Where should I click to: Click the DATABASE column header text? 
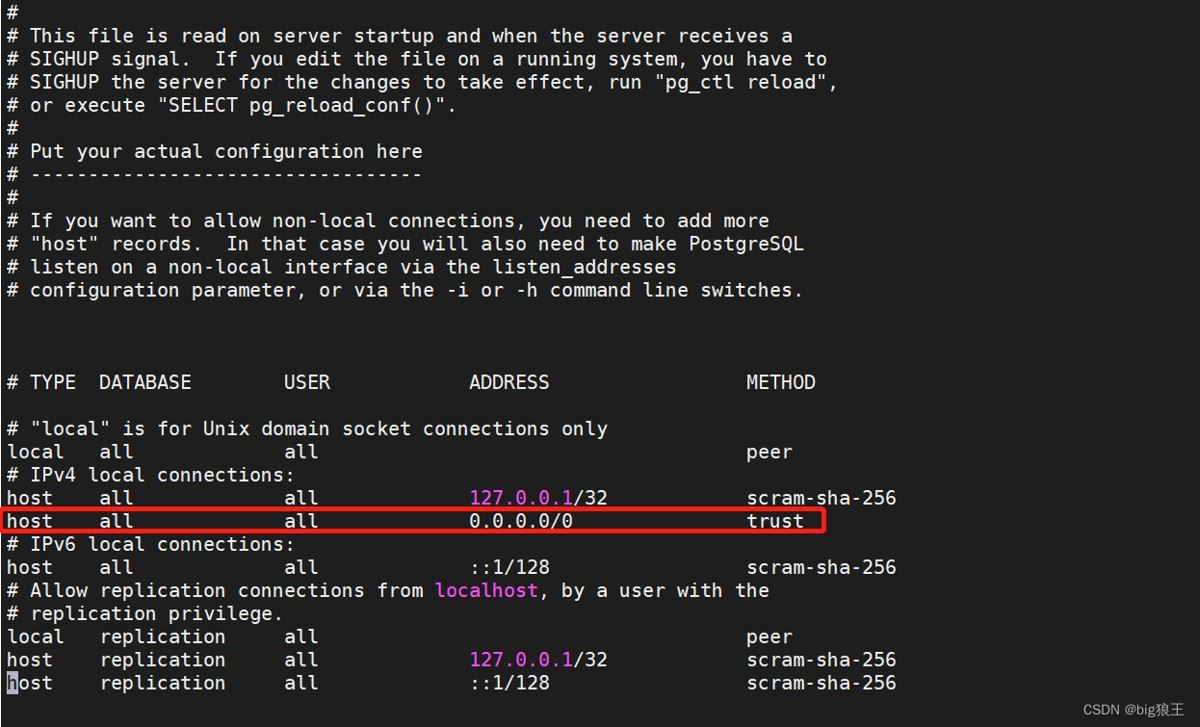(145, 382)
